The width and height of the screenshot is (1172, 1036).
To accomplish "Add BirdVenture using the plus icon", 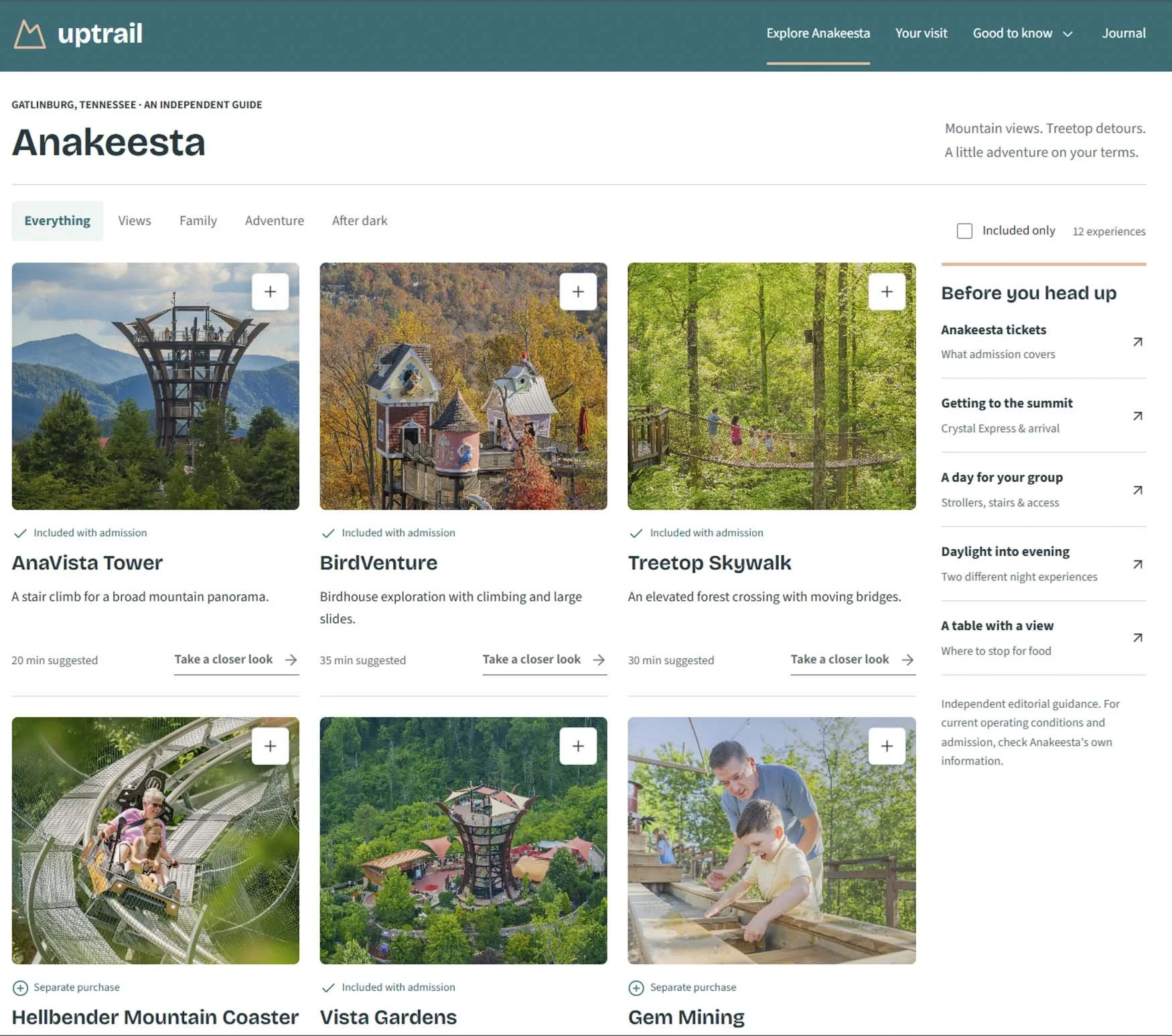I will 578,291.
